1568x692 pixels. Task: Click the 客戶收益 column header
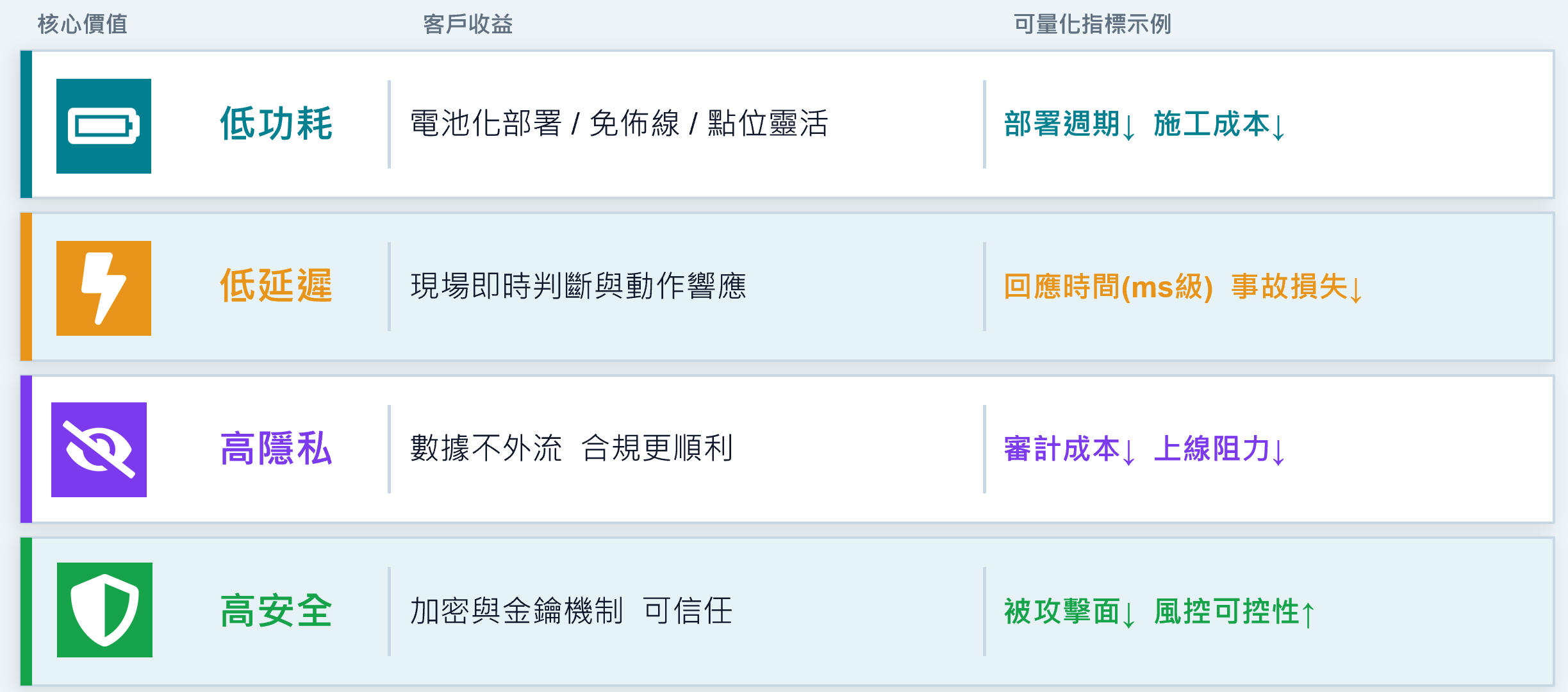coord(468,24)
